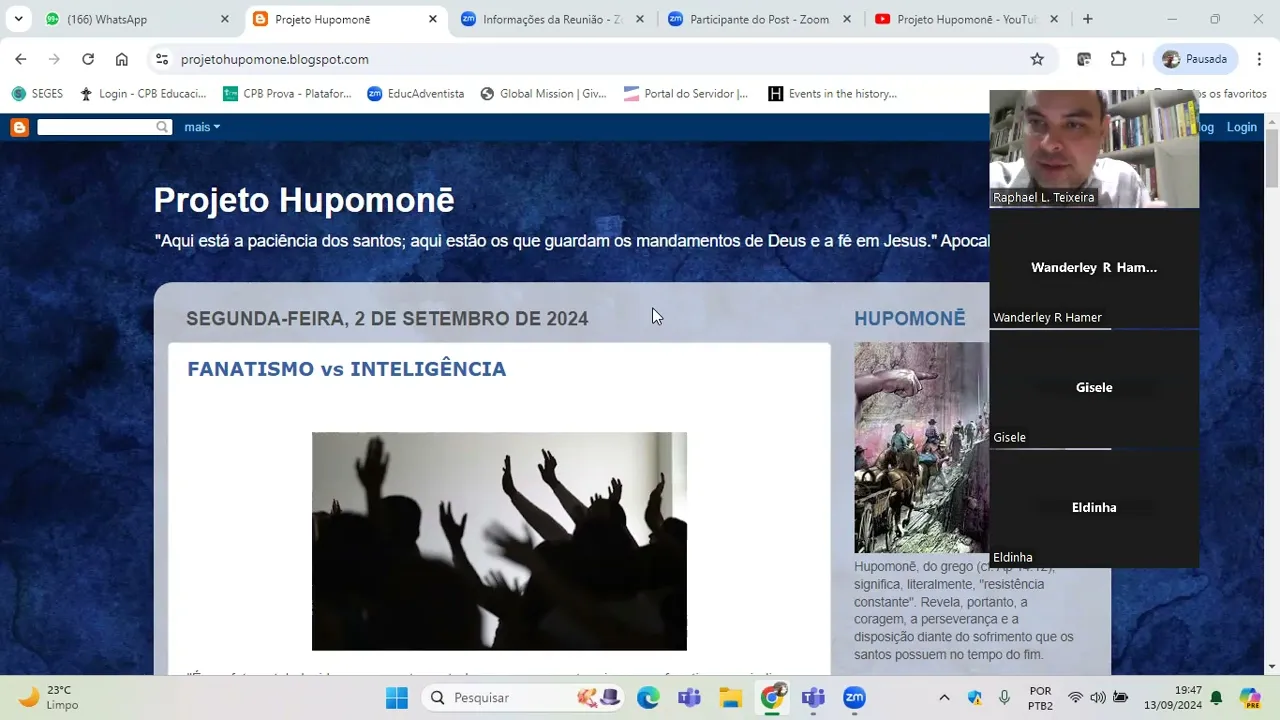Viewport: 1280px width, 720px height.
Task: Switch to the WhatsApp tab
Action: 137,19
